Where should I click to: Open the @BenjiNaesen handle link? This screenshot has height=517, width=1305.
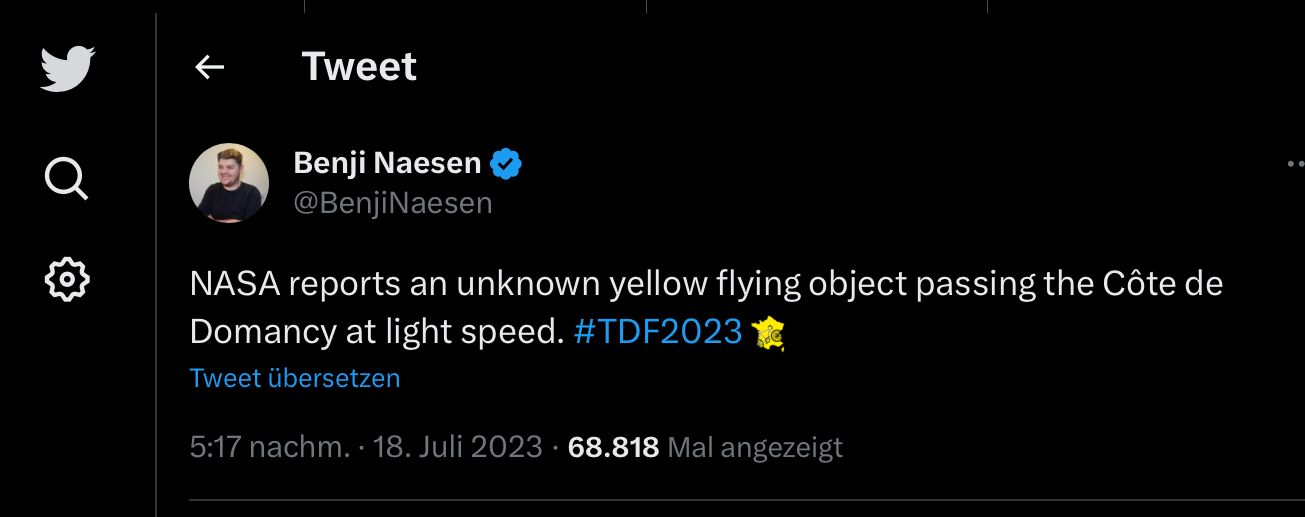(393, 203)
